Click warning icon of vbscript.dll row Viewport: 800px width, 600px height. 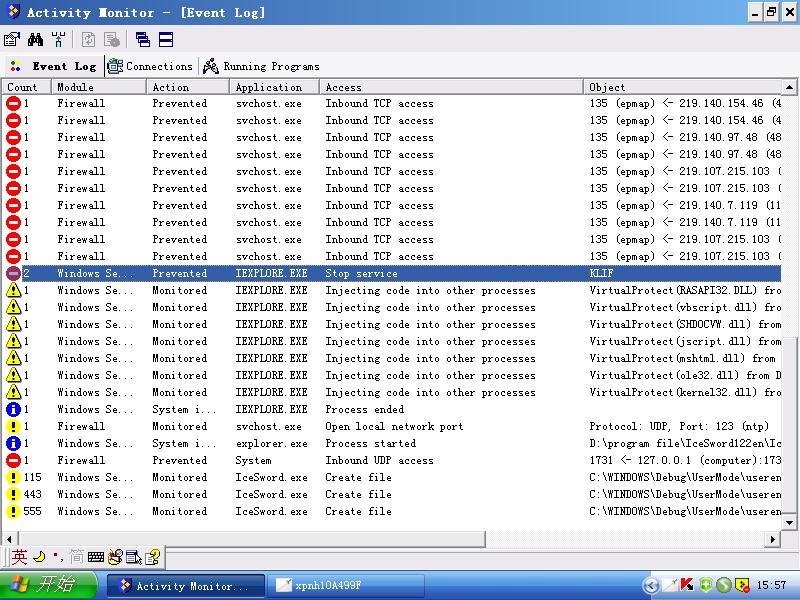[13, 307]
